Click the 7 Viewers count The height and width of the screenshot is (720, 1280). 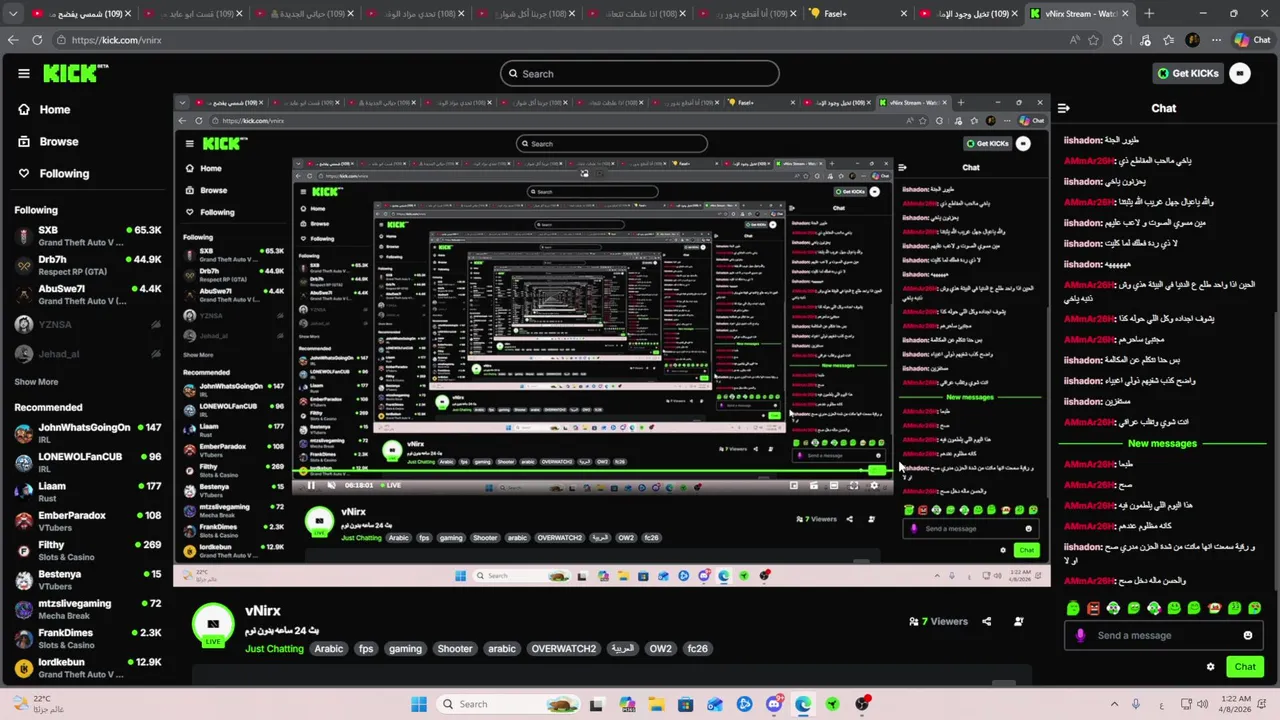tap(938, 621)
